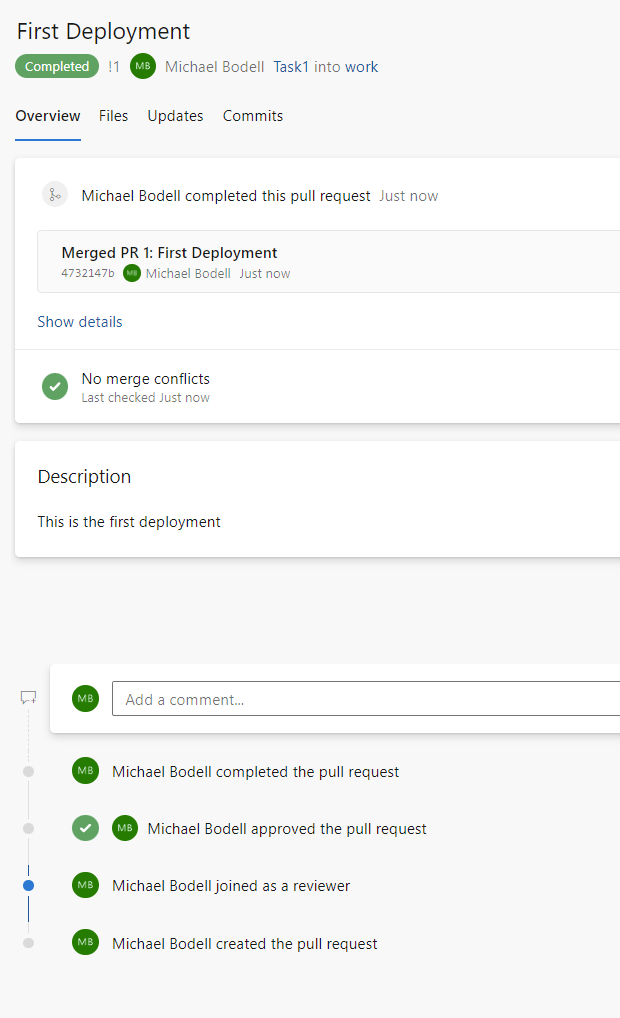Viewport: 620px width, 1018px height.
Task: Click the gray timeline dot beside created entry
Action: pyautogui.click(x=29, y=943)
